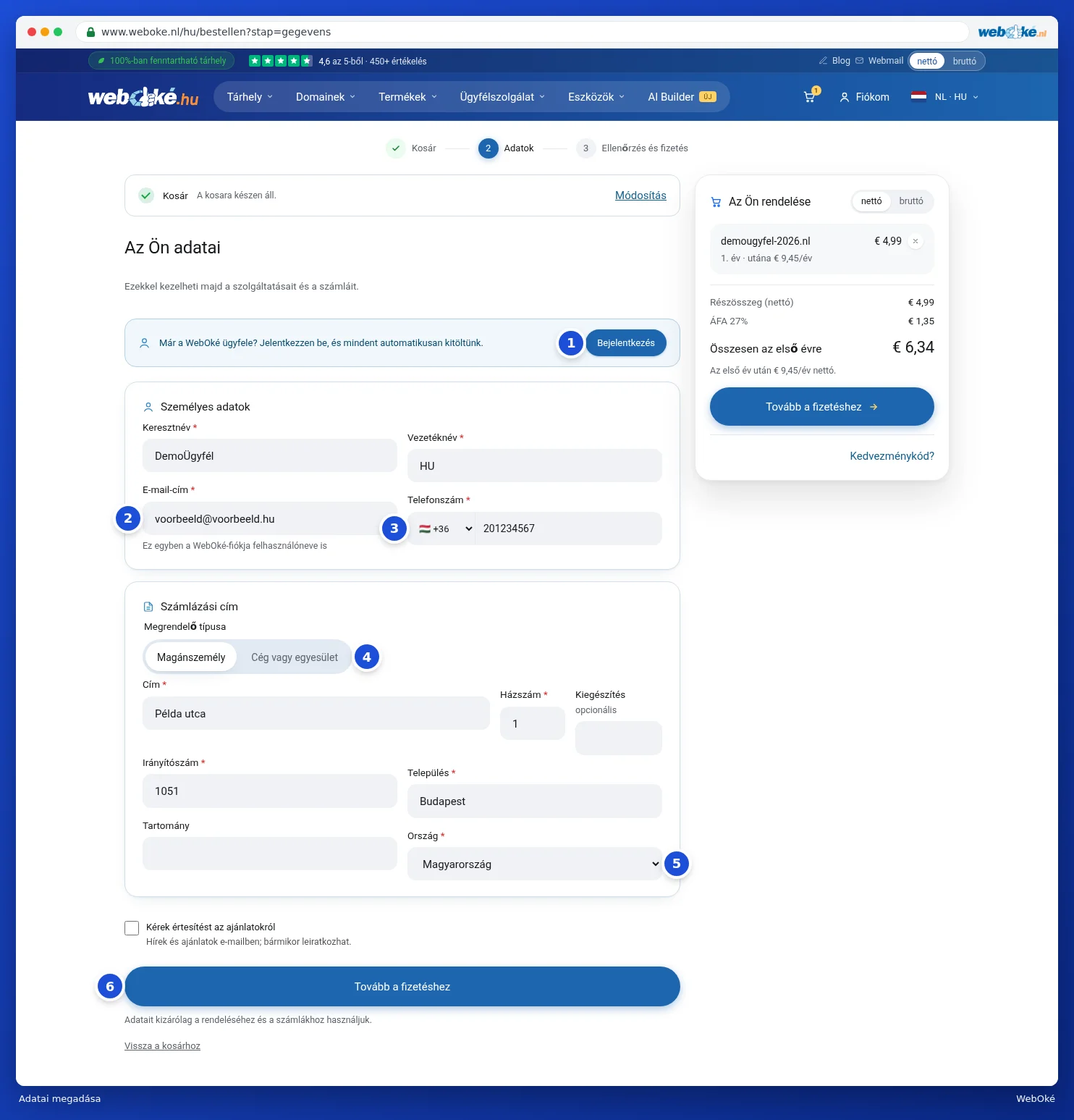
Task: Click the WebOké.nl logo beside the address bar
Action: point(1012,32)
